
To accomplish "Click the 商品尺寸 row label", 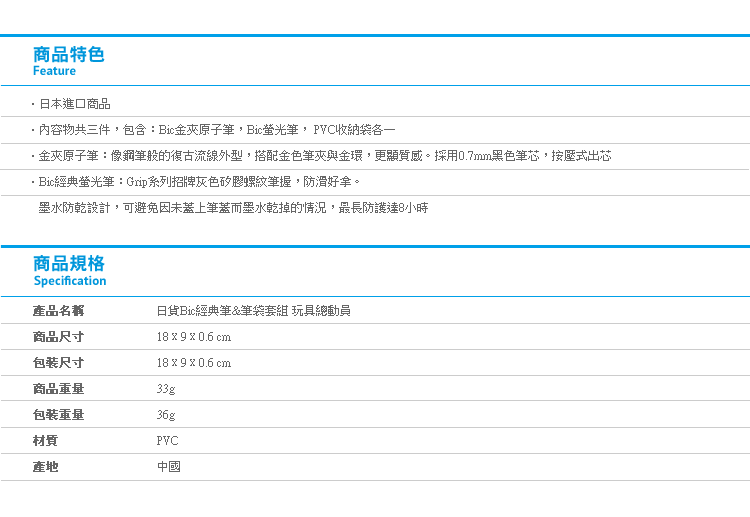I will tap(58, 337).
